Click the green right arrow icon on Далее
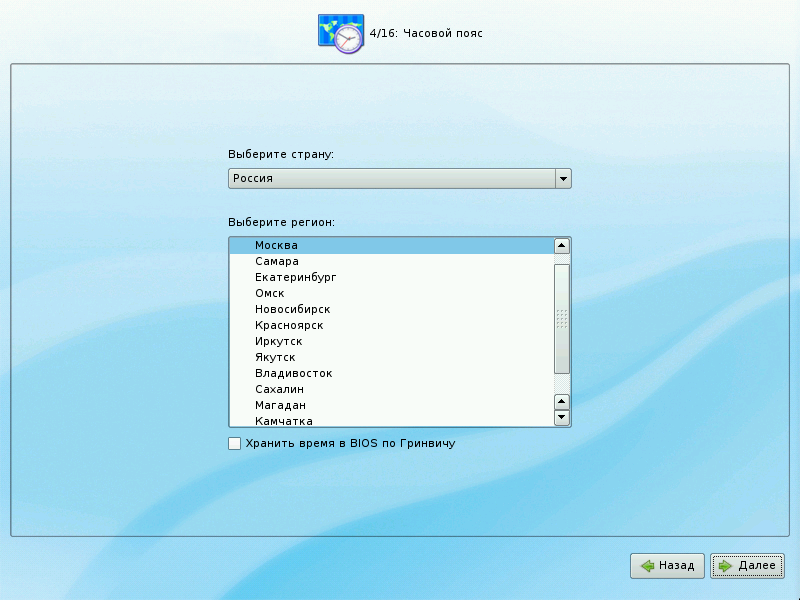 pyautogui.click(x=725, y=566)
